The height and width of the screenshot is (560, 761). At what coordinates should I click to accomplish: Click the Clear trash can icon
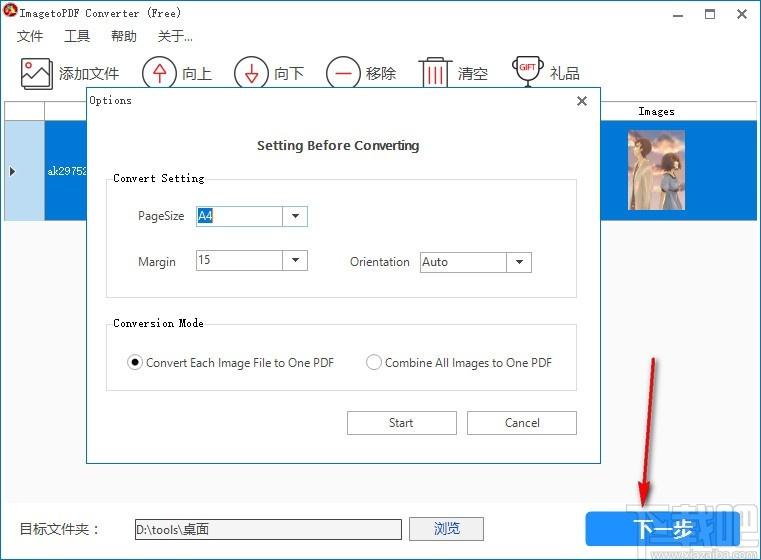coord(435,73)
